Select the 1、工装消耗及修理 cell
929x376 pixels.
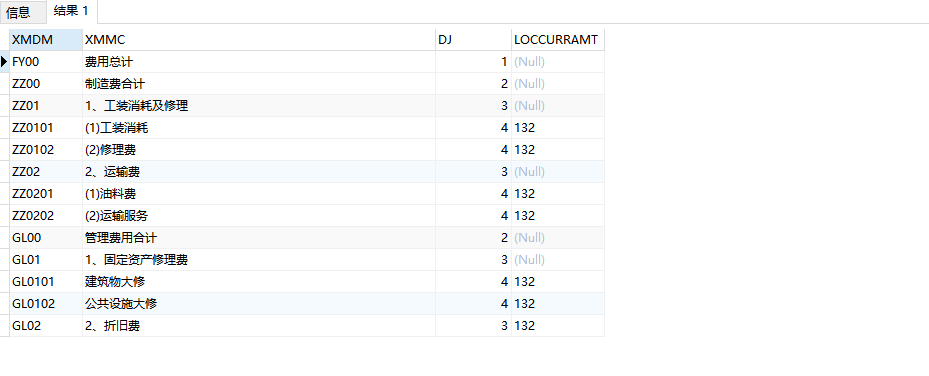[x=259, y=105]
